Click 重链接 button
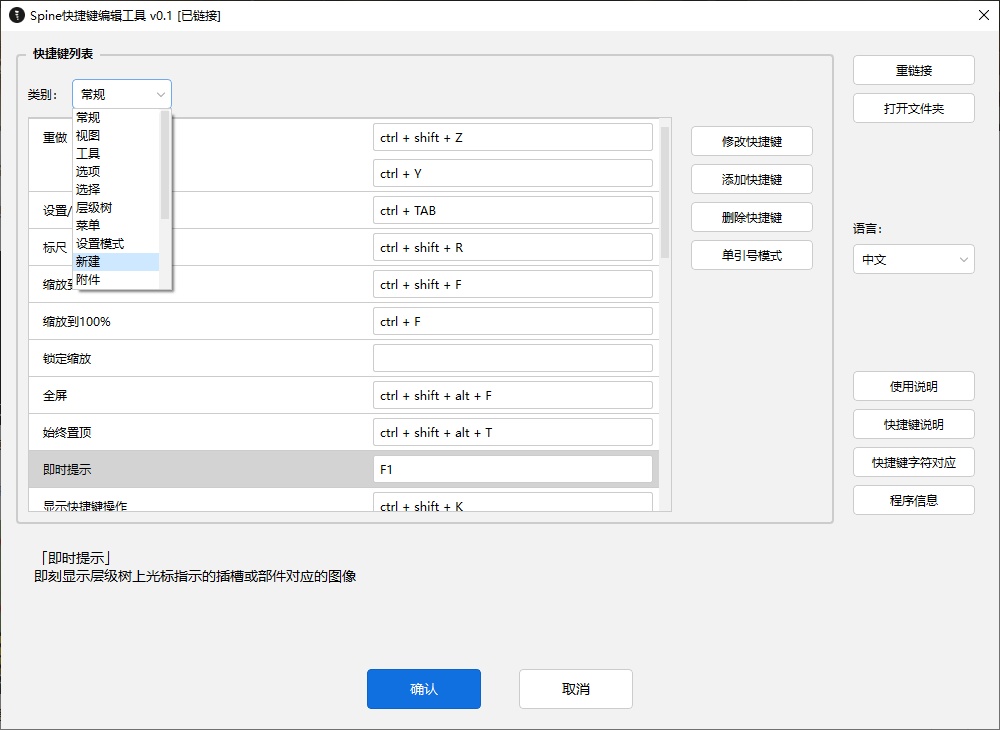 pos(913,70)
